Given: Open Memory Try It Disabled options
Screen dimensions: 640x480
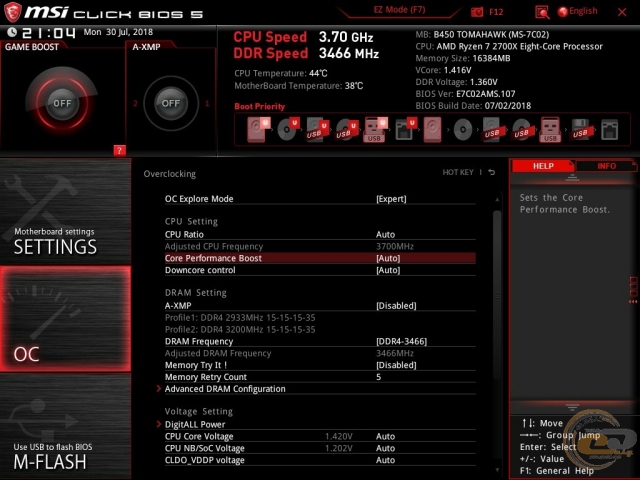Looking at the screenshot, I should [x=396, y=365].
